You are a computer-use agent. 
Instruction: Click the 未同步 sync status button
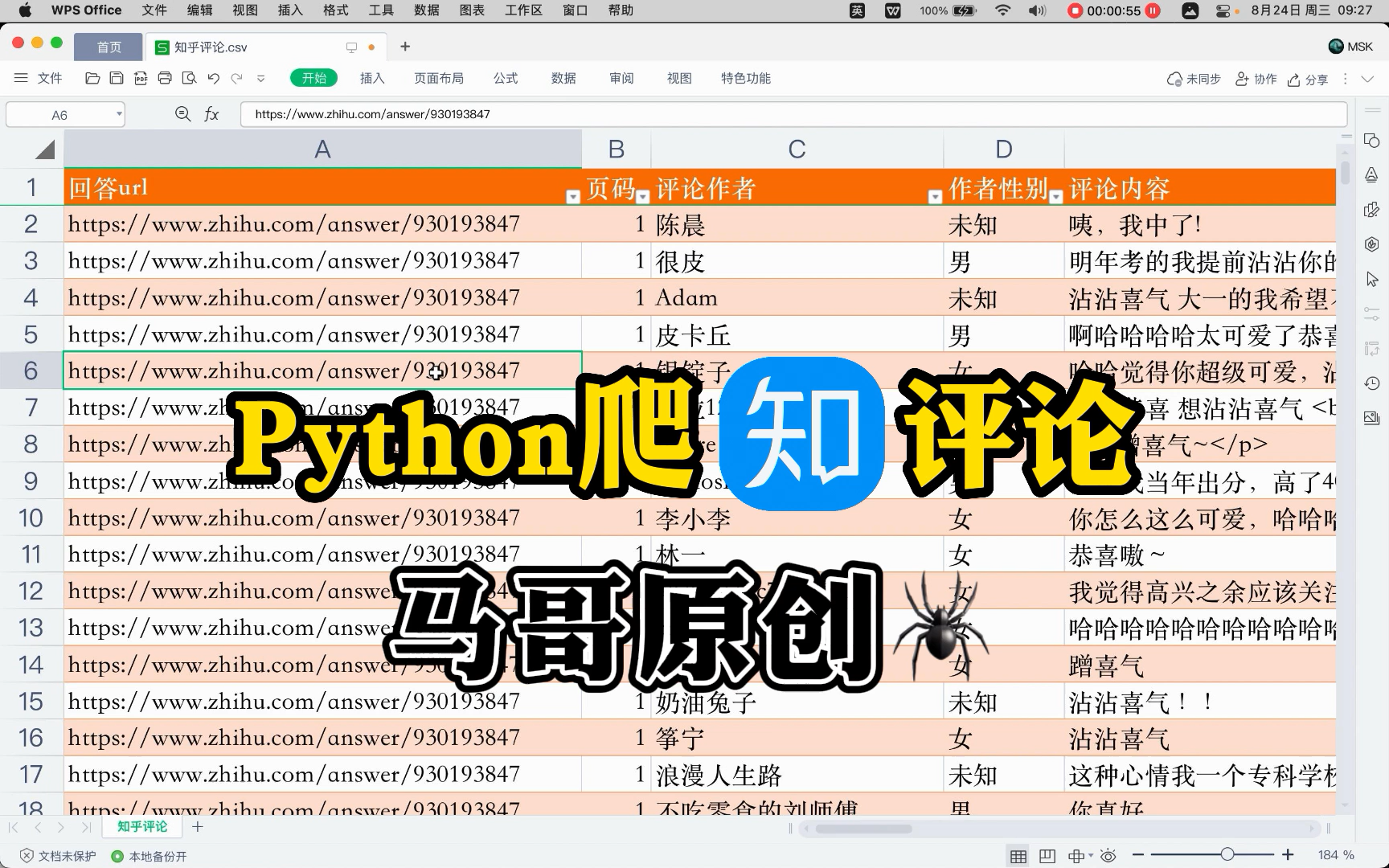tap(1194, 79)
